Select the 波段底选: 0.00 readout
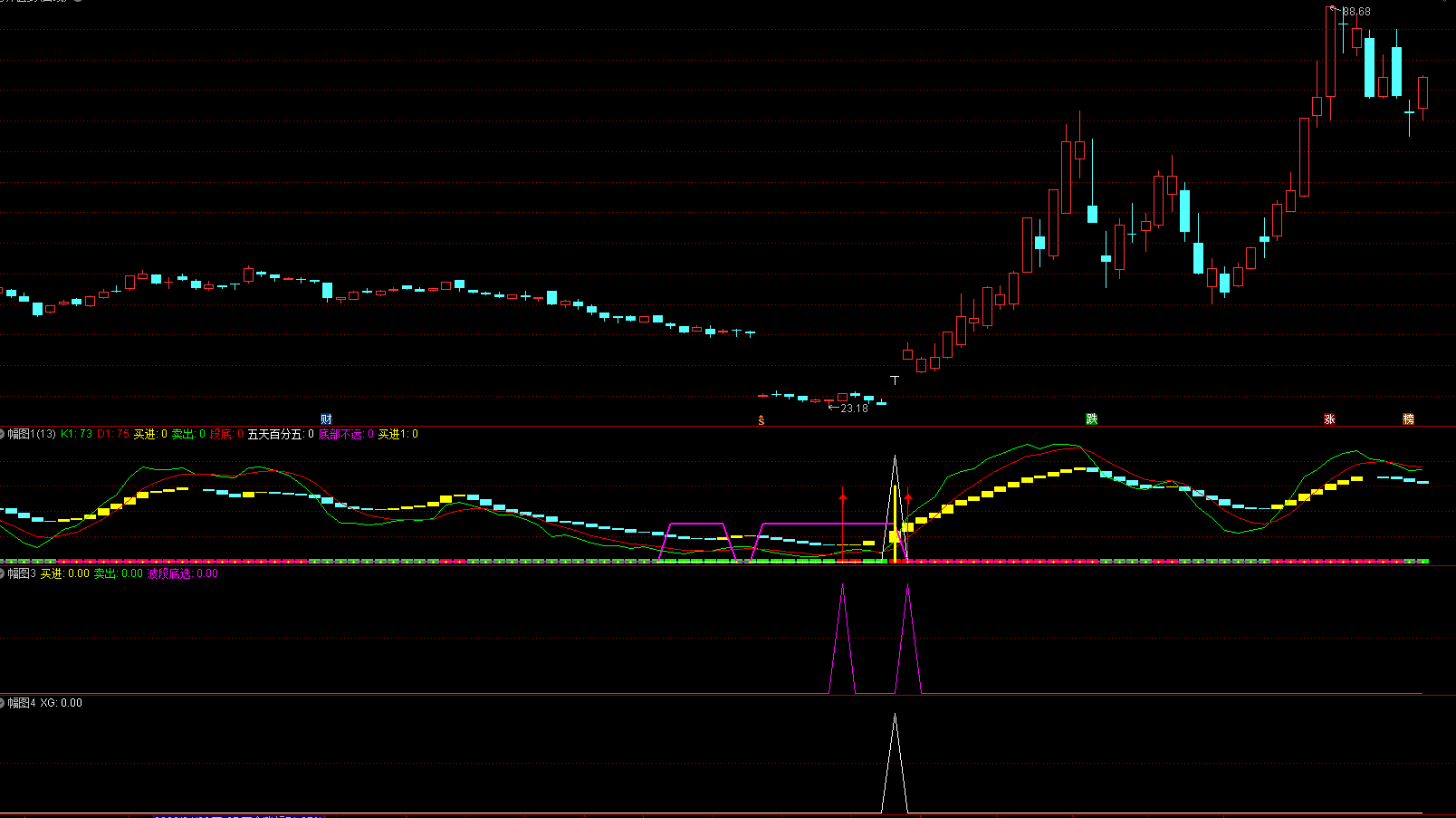This screenshot has width=1456, height=818. 183,573
